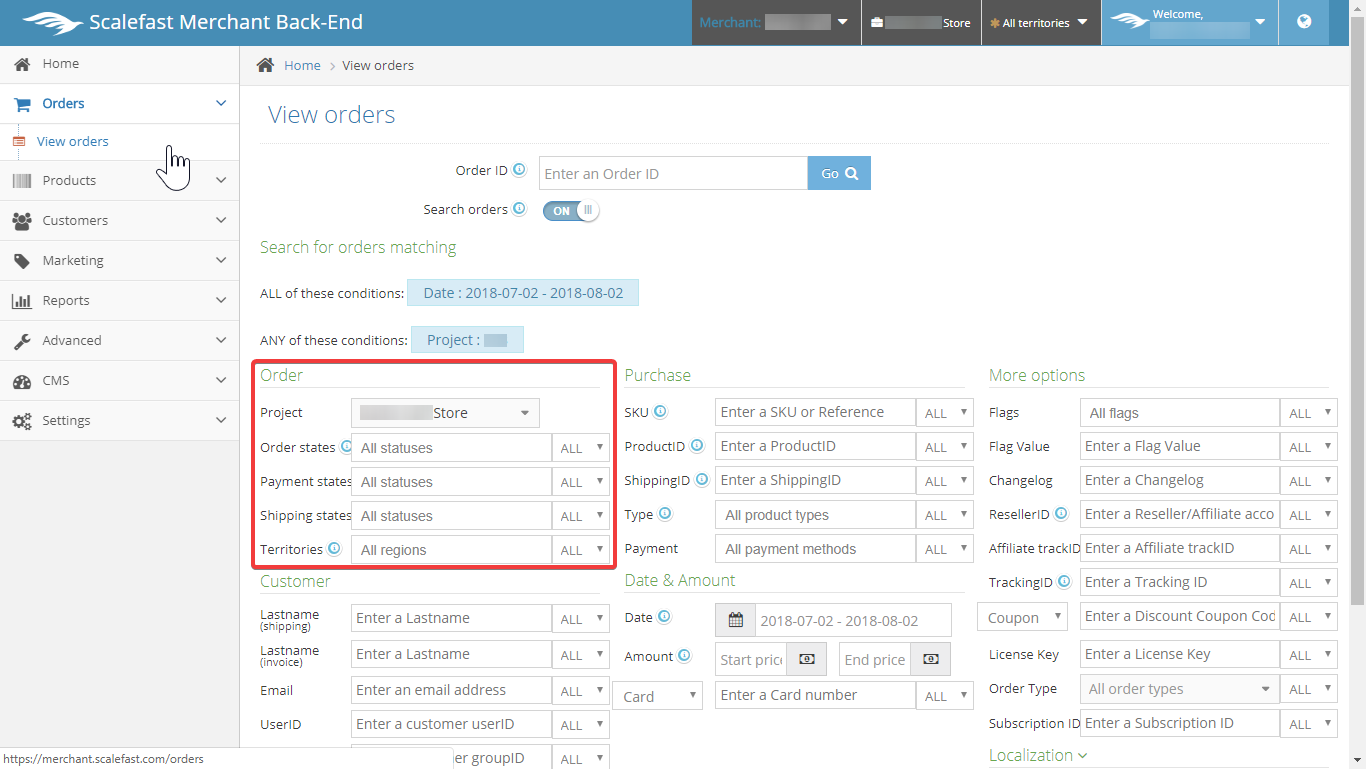The image size is (1366, 769).
Task: Click the info icon next to Search orders
Action: (519, 209)
